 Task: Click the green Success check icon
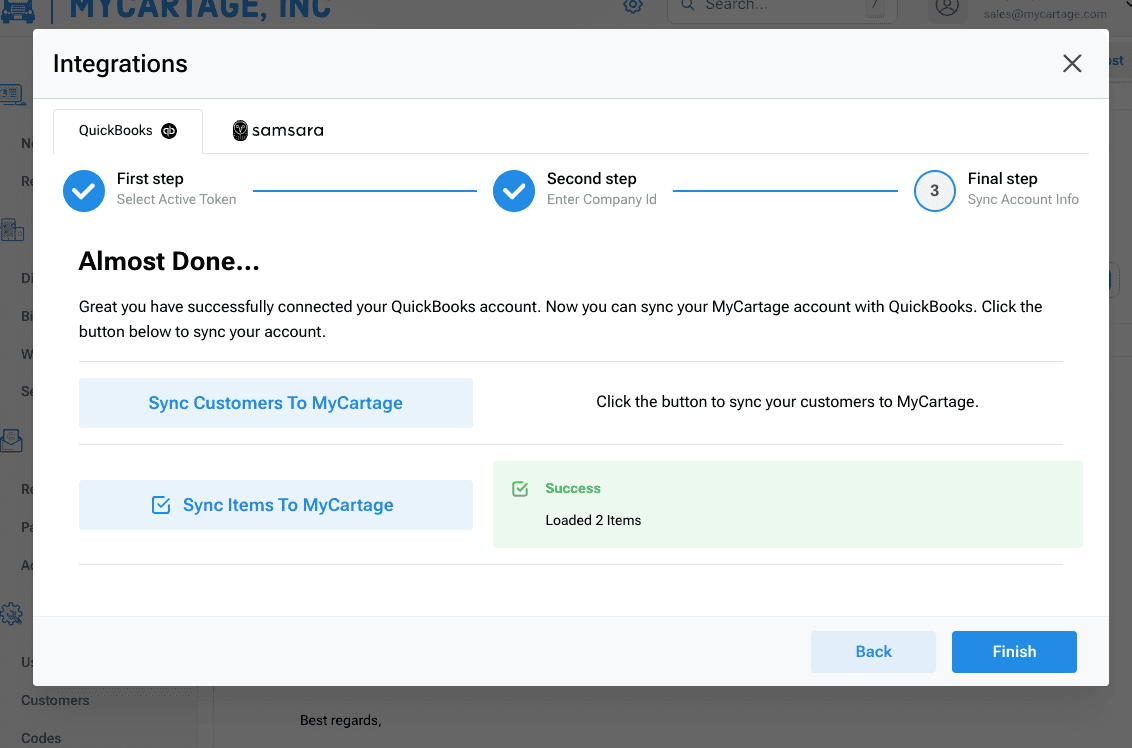[520, 489]
